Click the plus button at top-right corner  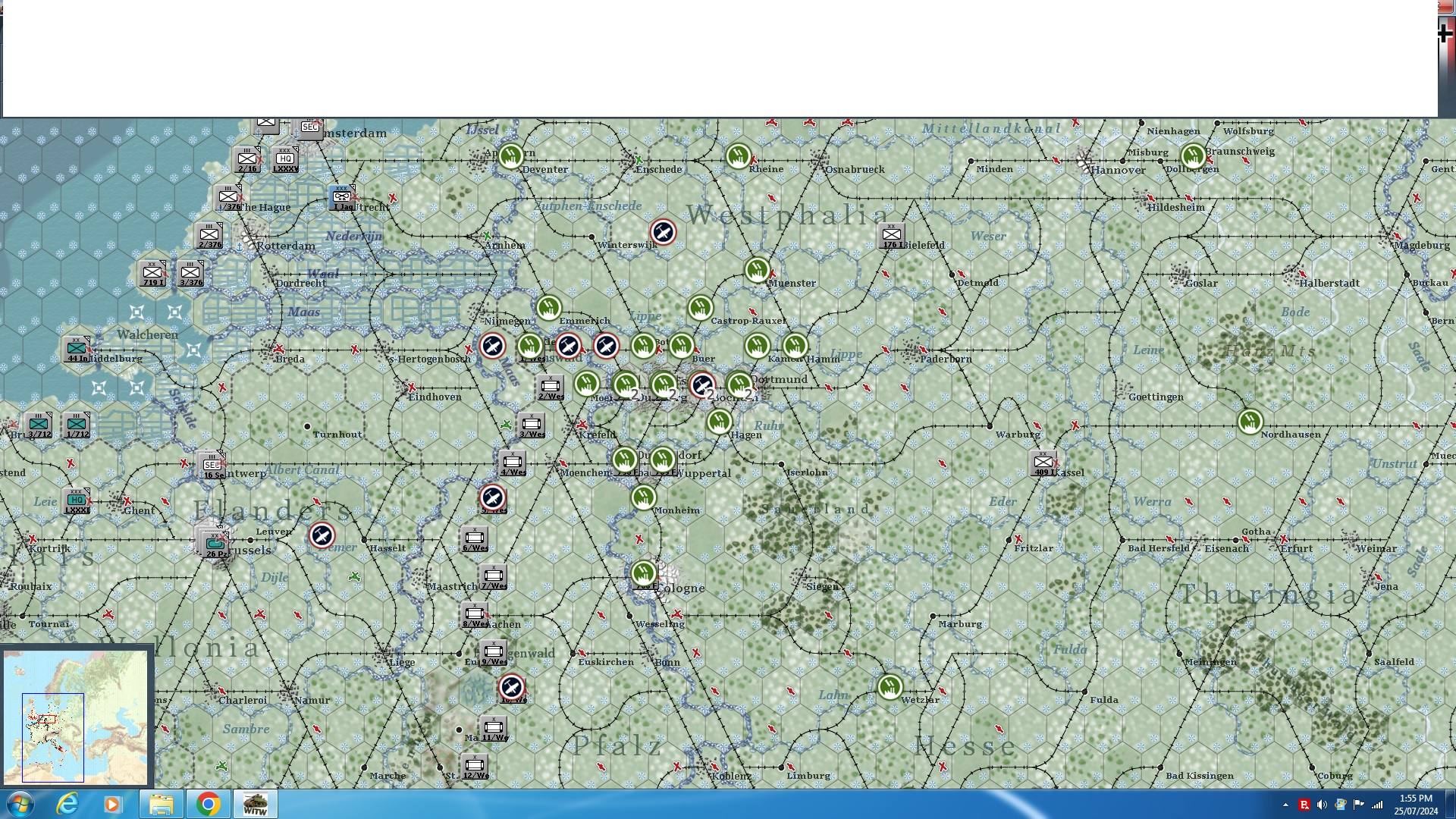pyautogui.click(x=1445, y=33)
